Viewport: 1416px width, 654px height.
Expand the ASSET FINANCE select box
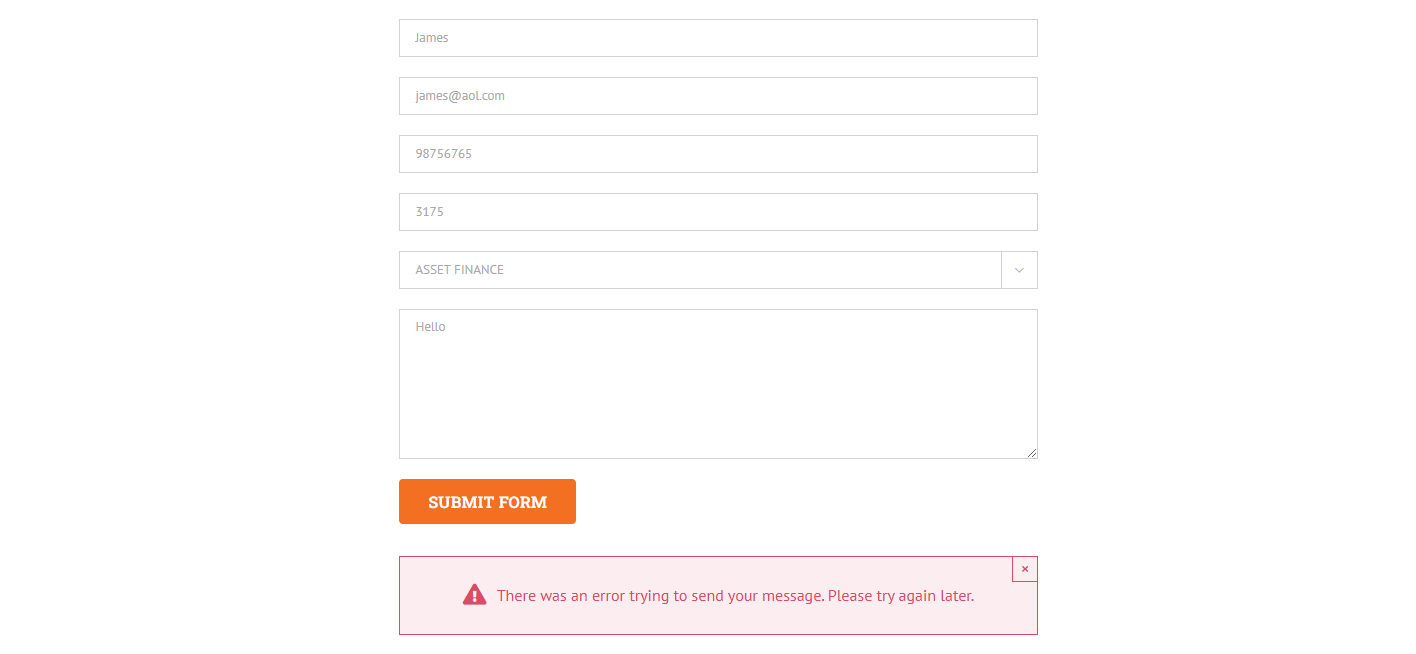718,270
